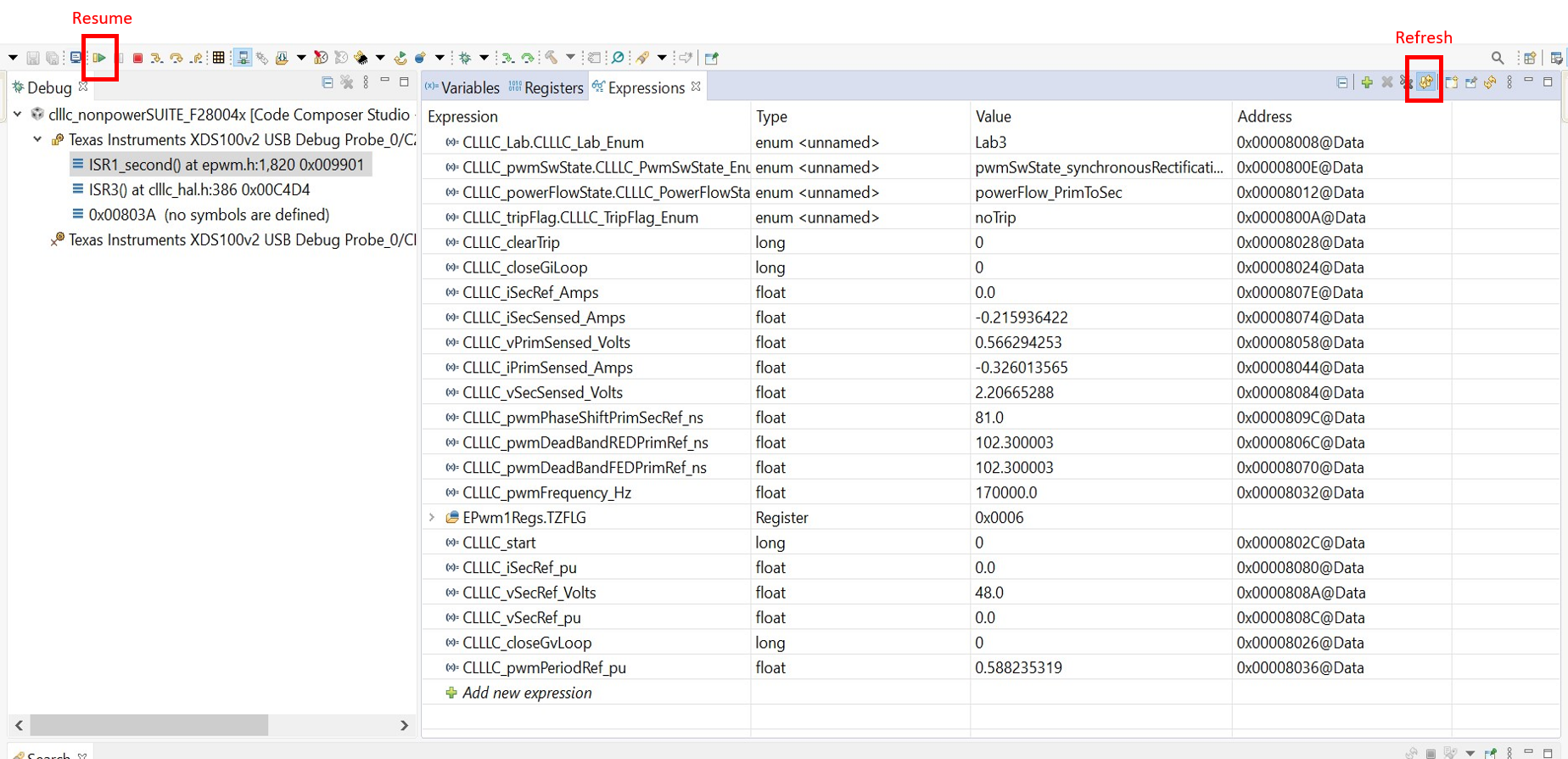Screen dimensions: 1568x759
Task: Click the red Terminate button
Action: [137, 58]
